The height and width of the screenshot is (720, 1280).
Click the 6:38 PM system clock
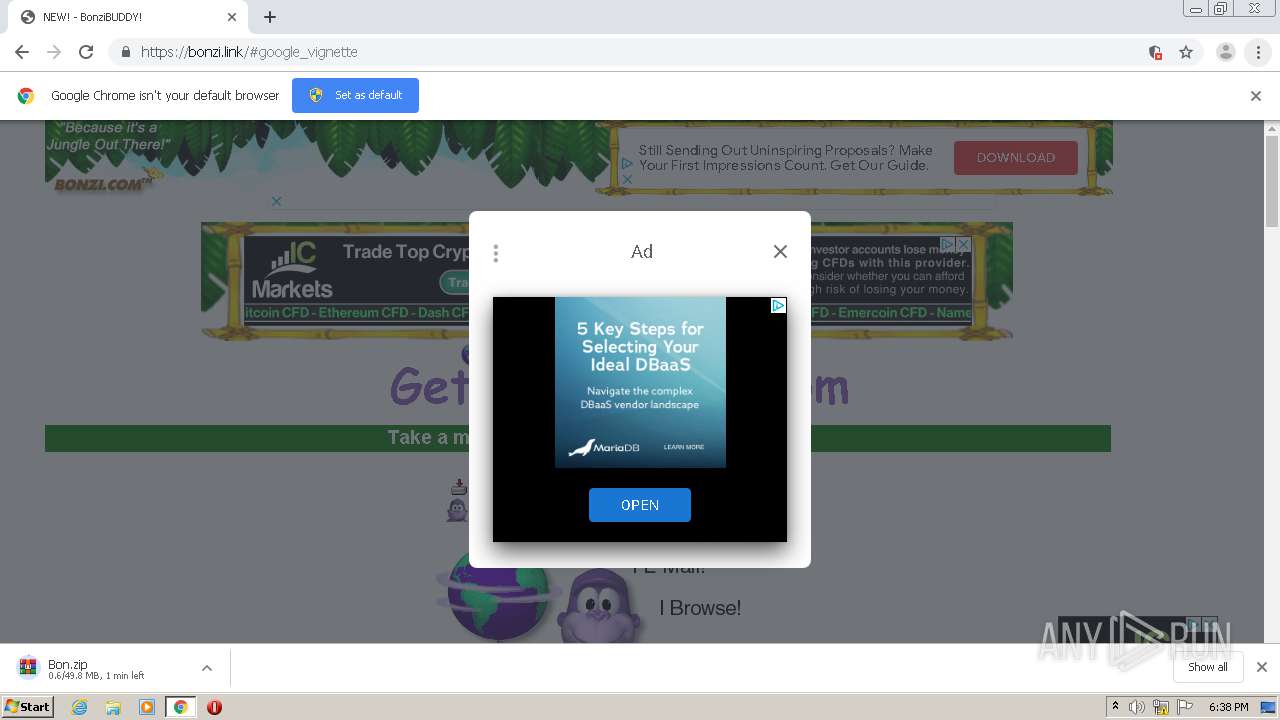(1228, 707)
